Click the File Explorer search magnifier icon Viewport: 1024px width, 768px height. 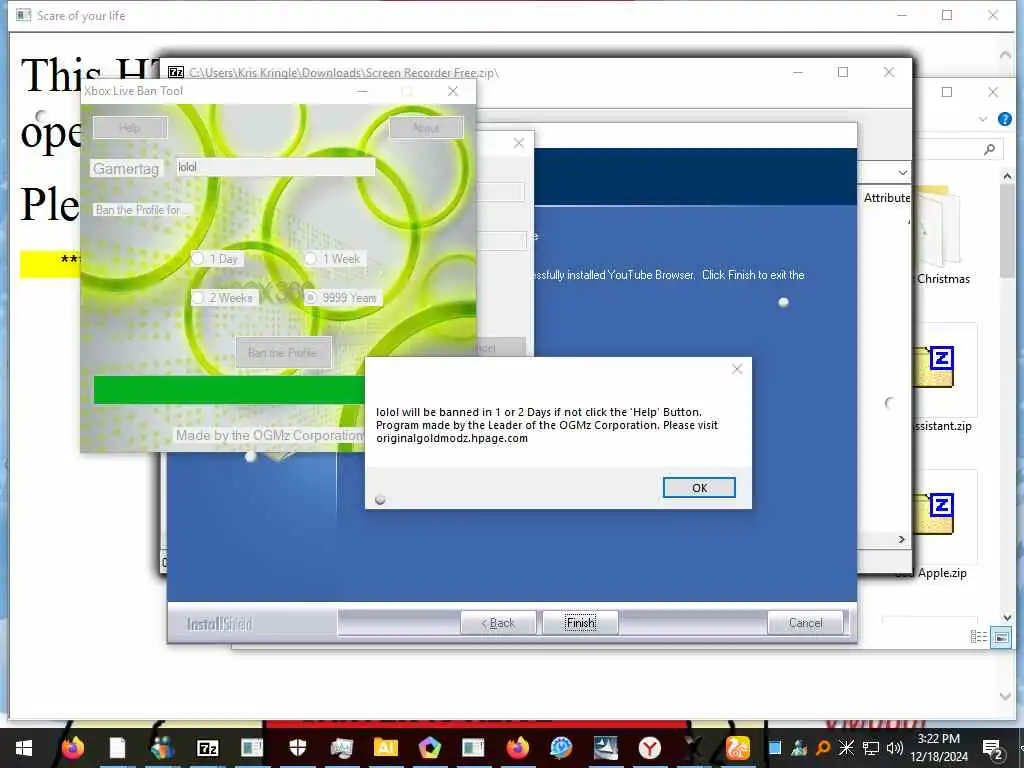(989, 150)
